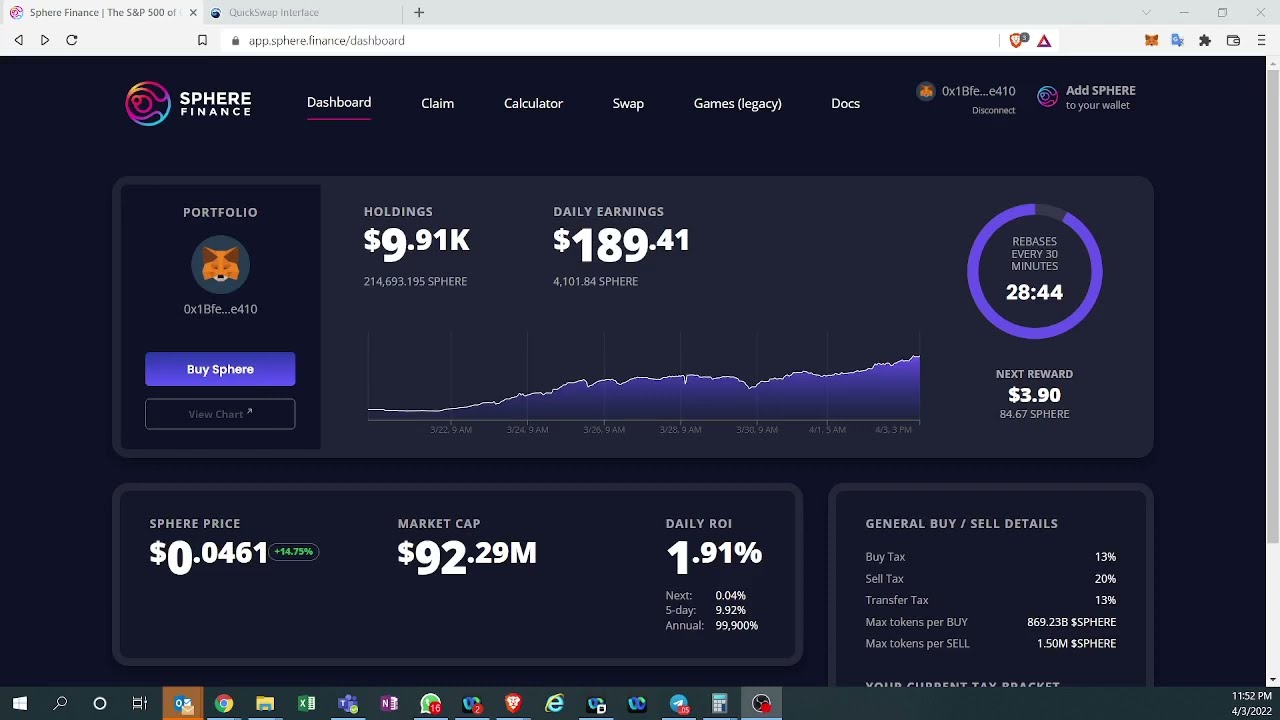
Task: Click the Transfer Tax 13% row
Action: [991, 600]
